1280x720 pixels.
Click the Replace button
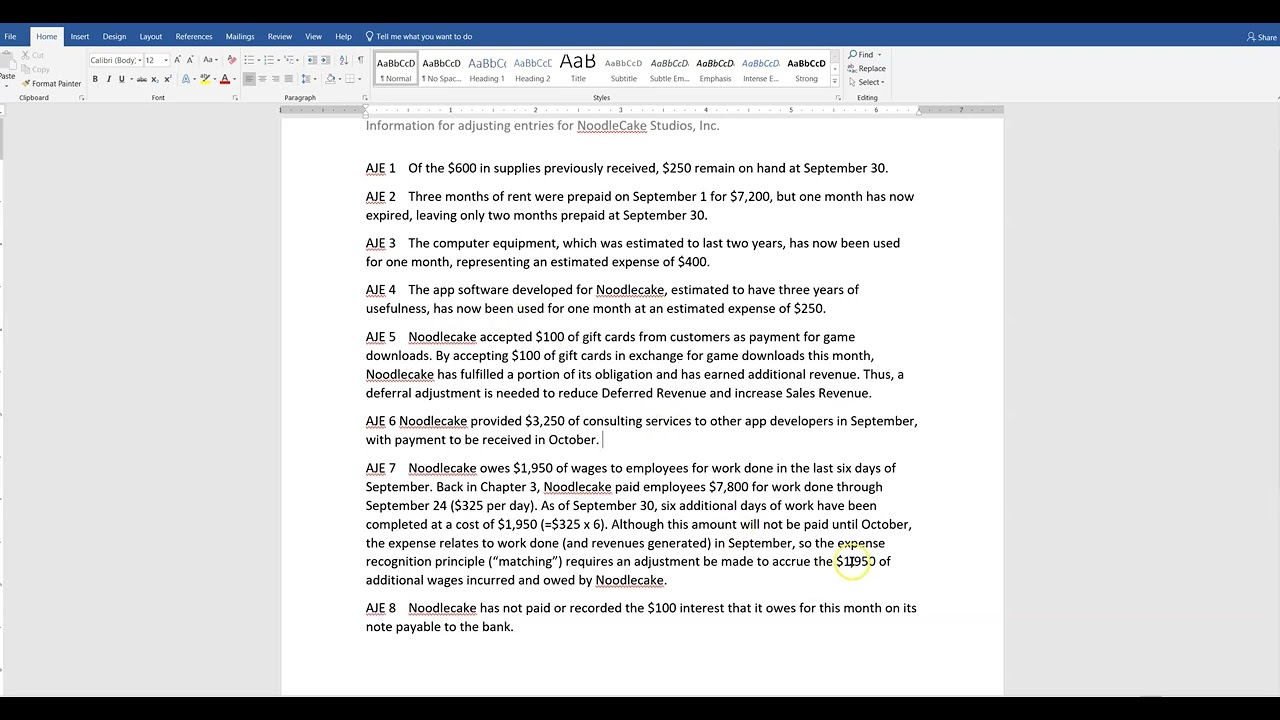[866, 68]
